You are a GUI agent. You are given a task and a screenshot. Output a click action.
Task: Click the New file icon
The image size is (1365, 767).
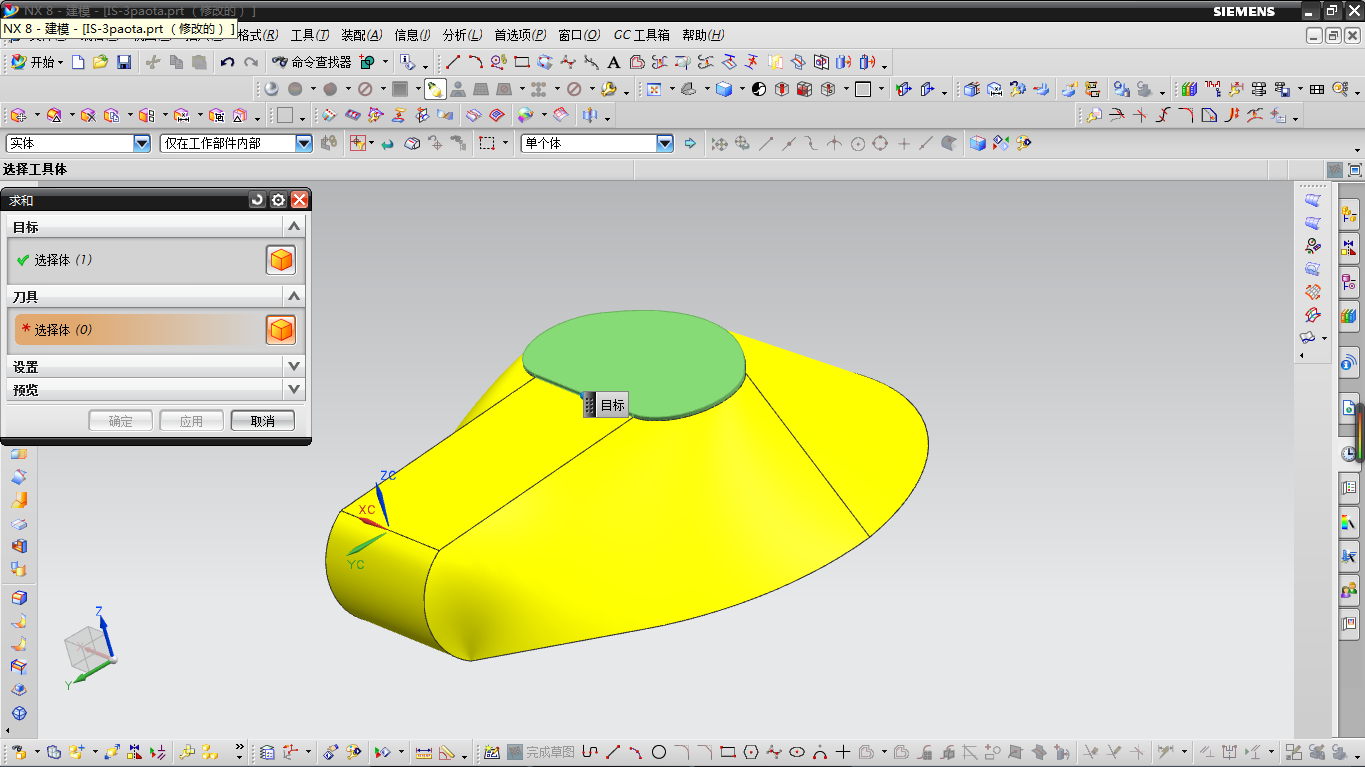[79, 62]
